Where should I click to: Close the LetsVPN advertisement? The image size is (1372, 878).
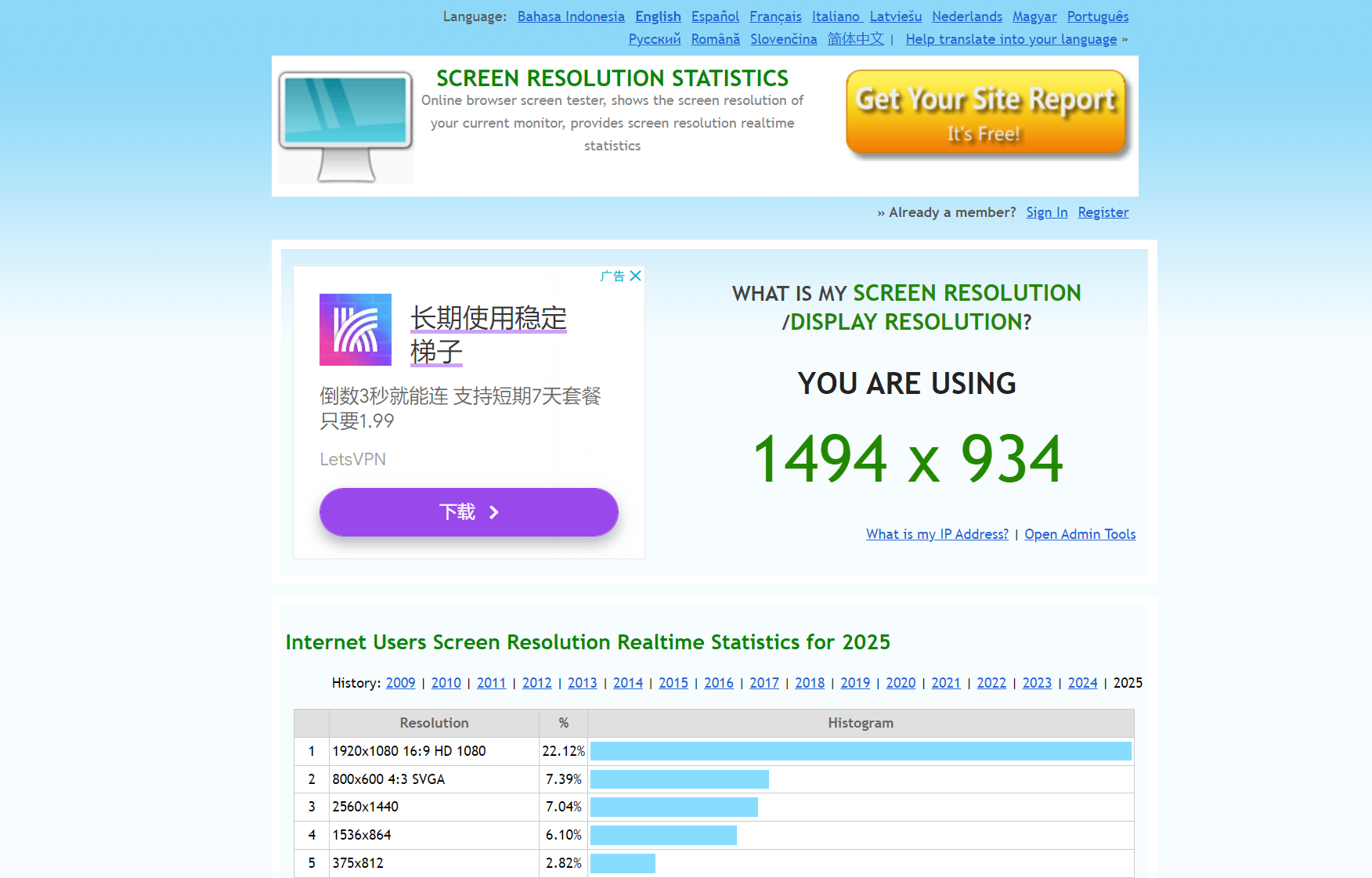pos(636,276)
